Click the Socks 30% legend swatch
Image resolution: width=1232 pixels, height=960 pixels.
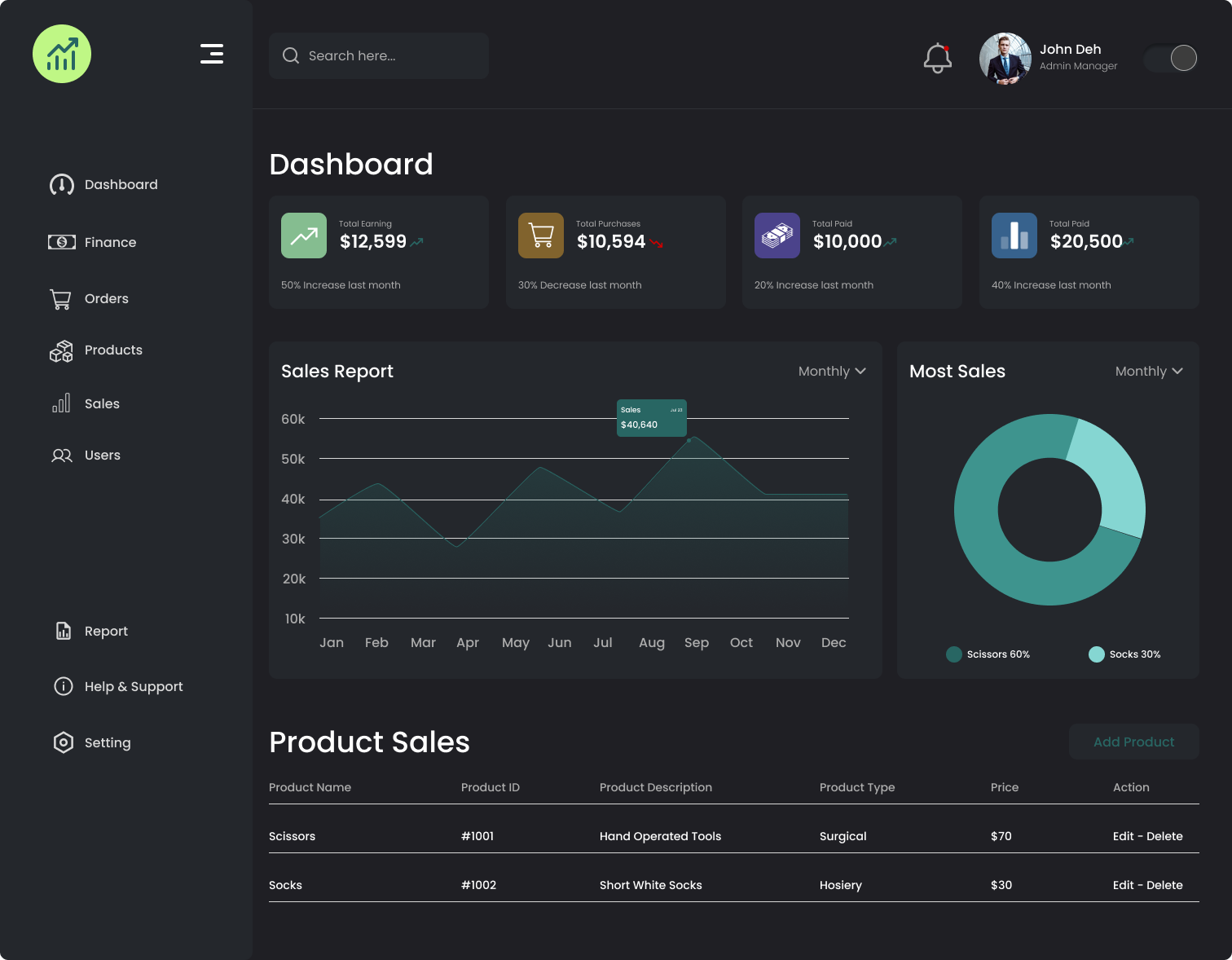pos(1097,654)
